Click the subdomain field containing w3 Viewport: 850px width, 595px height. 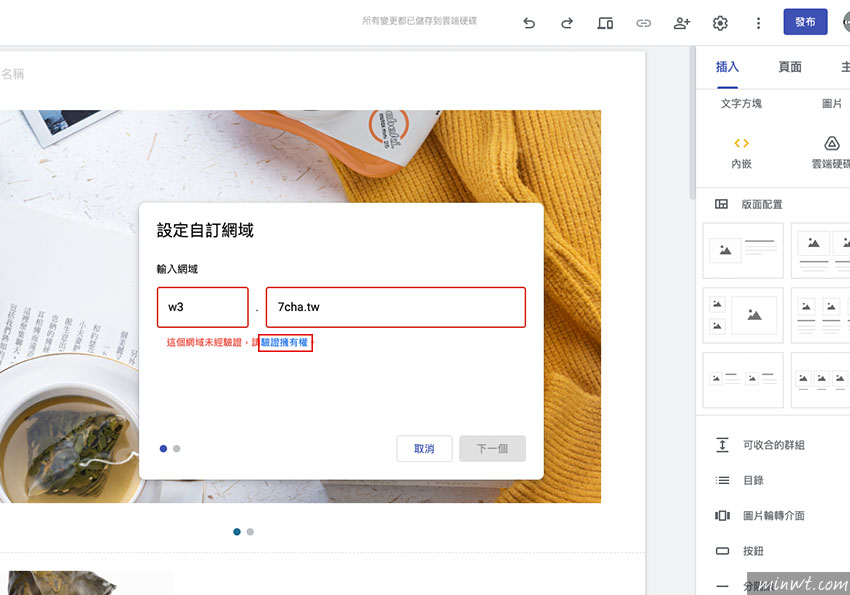click(x=203, y=307)
